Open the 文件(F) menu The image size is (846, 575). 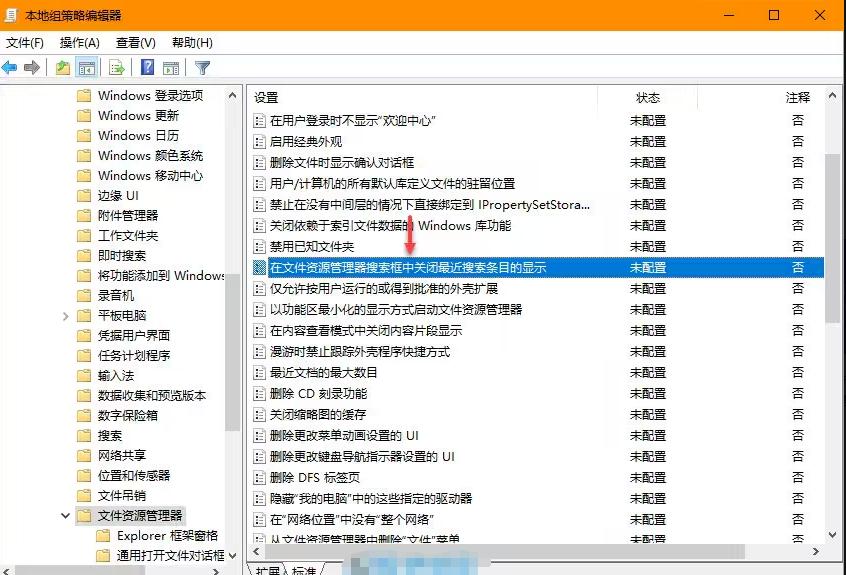25,43
